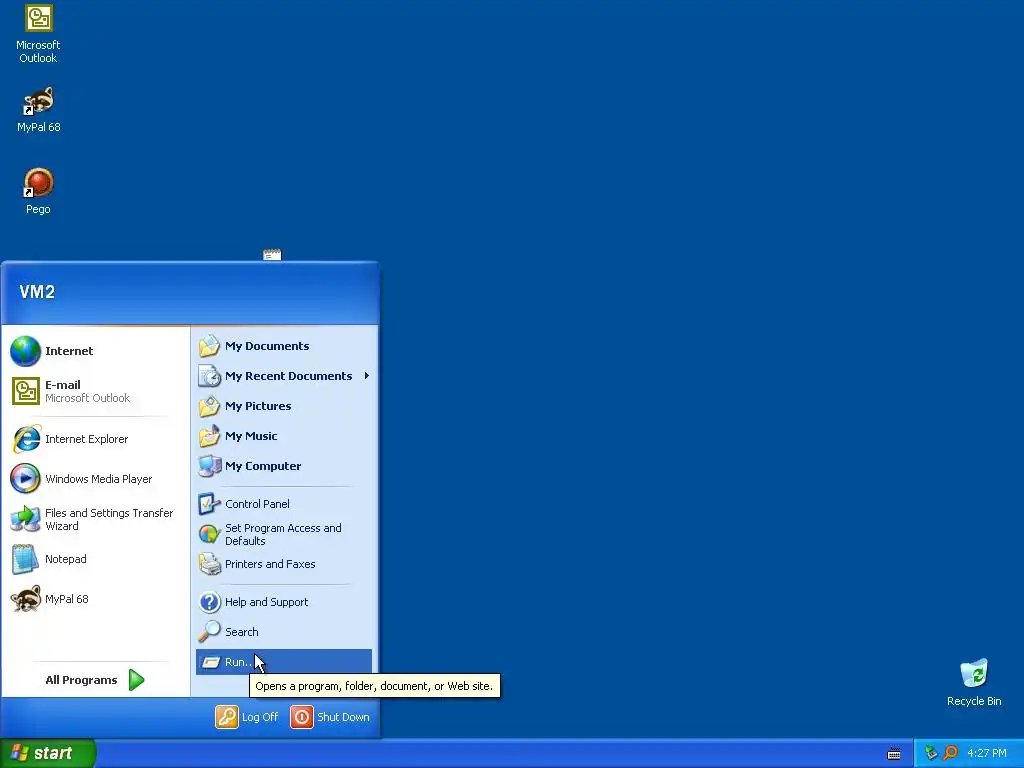The height and width of the screenshot is (768, 1024).
Task: Click the Internet Explorer e icon
Action: 26,439
